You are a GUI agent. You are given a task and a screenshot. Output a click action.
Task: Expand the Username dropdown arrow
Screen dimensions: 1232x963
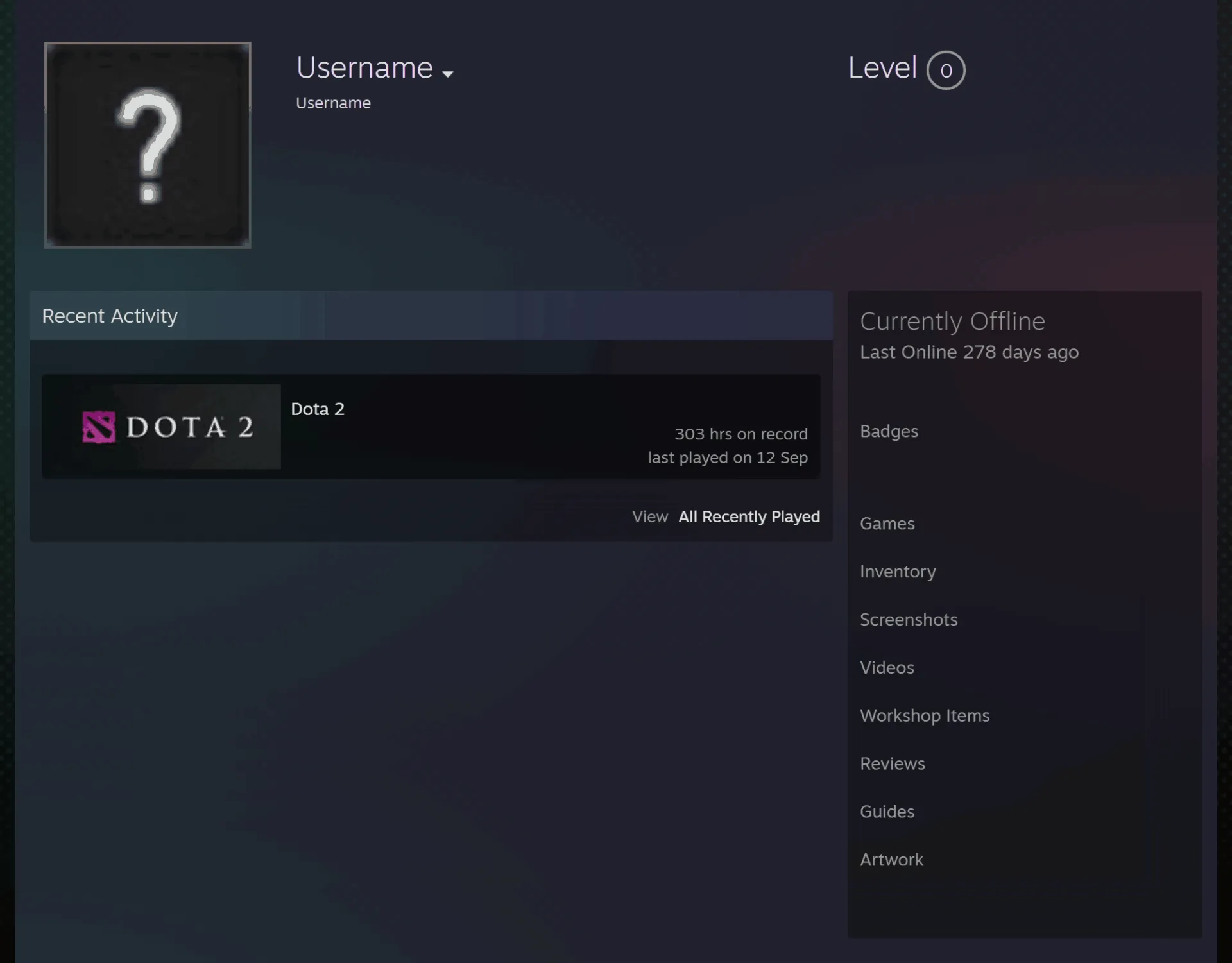point(448,74)
